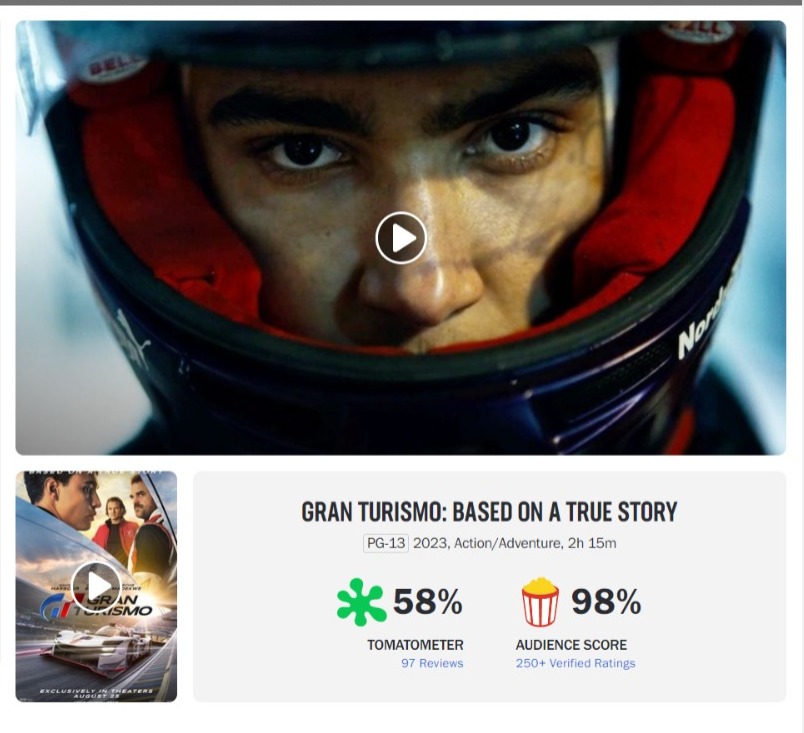Play the main Gran Turismo trailer
Screen dimensions: 804x733
click(401, 238)
